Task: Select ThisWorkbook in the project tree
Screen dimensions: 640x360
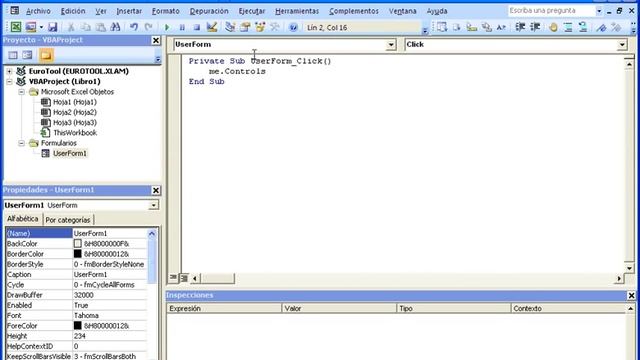Action: point(75,133)
